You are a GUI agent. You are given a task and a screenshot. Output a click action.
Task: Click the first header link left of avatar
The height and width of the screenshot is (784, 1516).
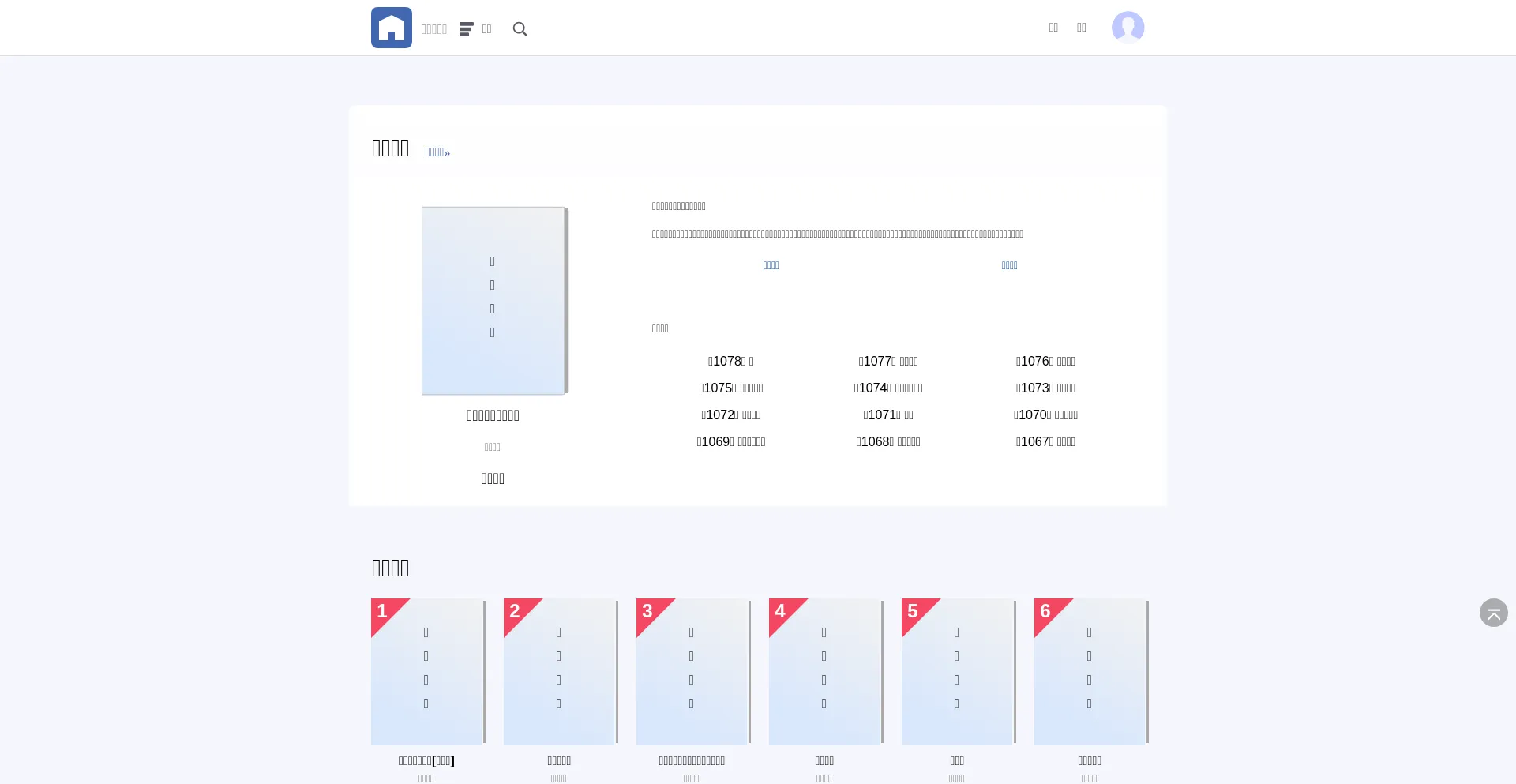coord(1053,28)
